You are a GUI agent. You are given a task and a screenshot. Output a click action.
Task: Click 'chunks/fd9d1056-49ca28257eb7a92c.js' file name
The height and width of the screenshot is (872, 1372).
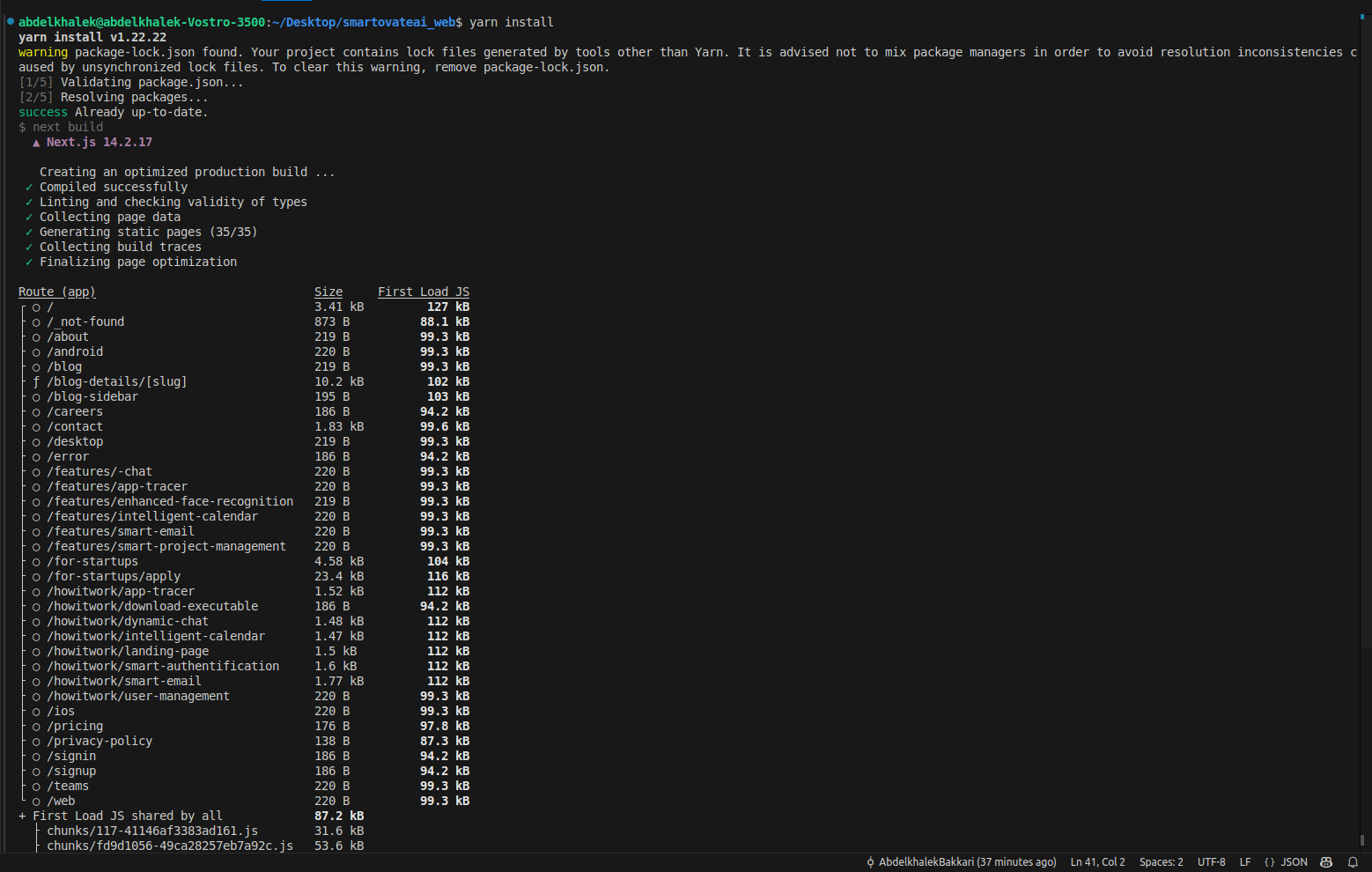click(x=170, y=846)
